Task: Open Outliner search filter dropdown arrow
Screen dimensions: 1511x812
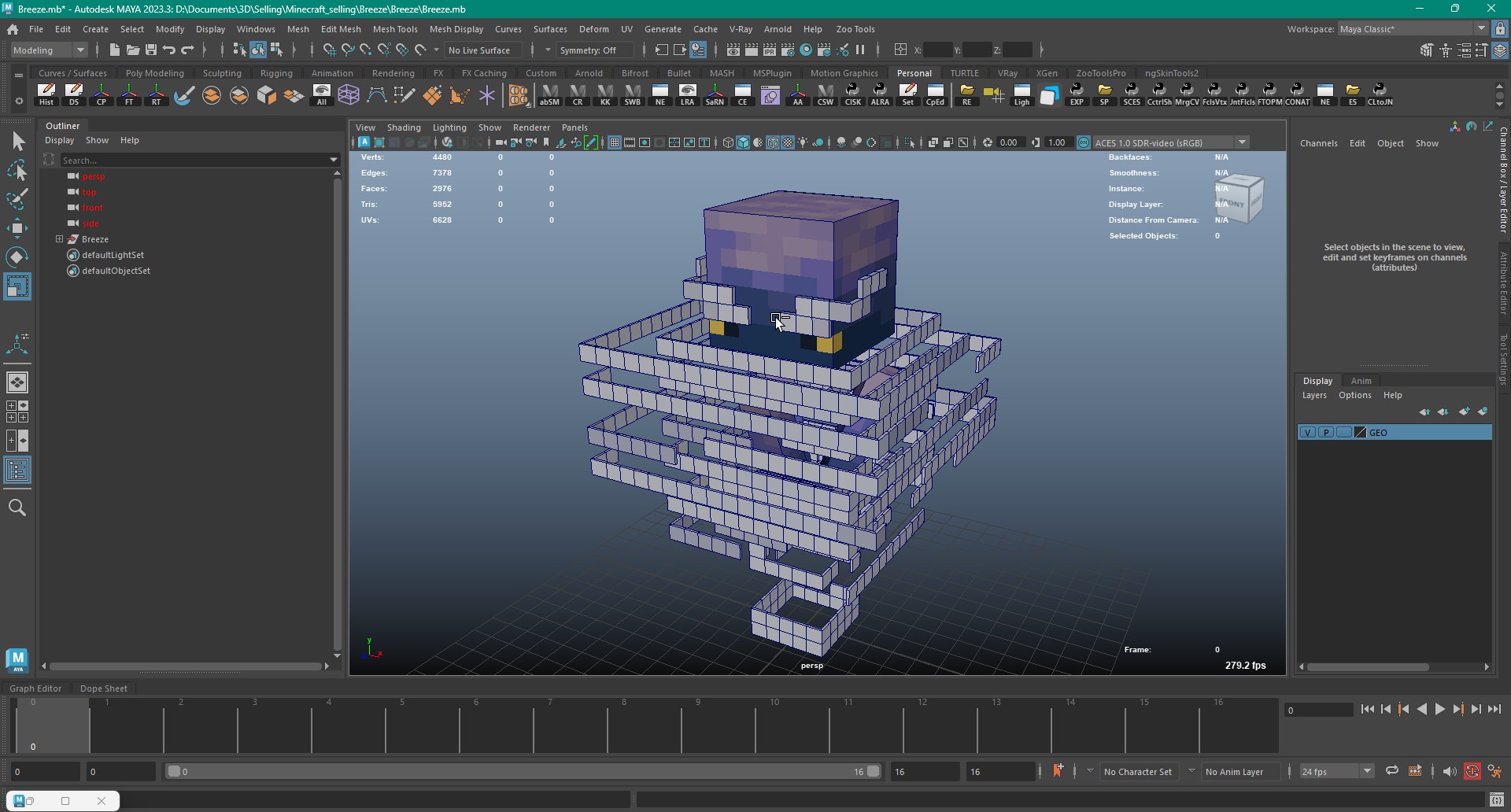Action: click(x=334, y=160)
